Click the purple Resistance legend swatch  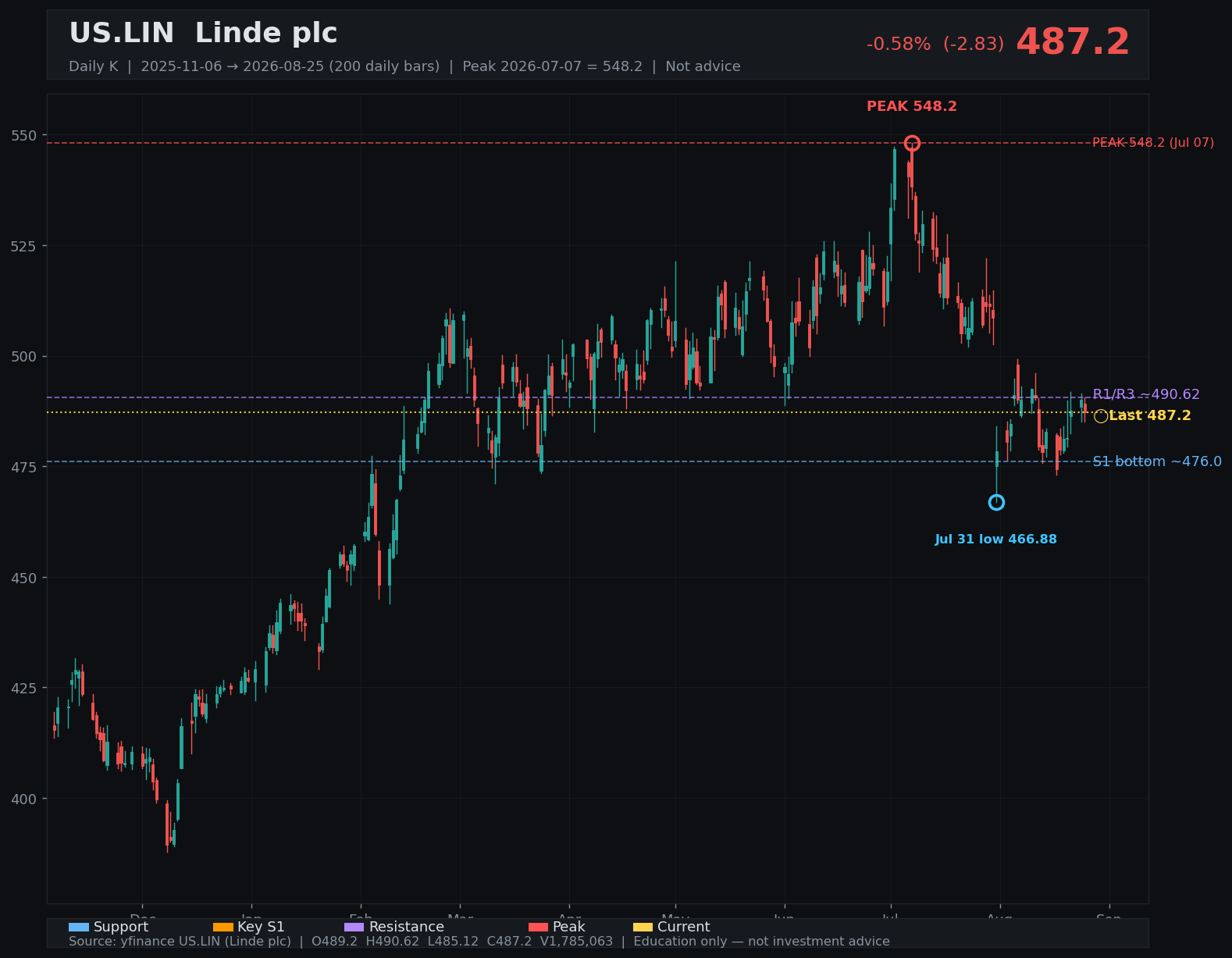click(x=354, y=927)
